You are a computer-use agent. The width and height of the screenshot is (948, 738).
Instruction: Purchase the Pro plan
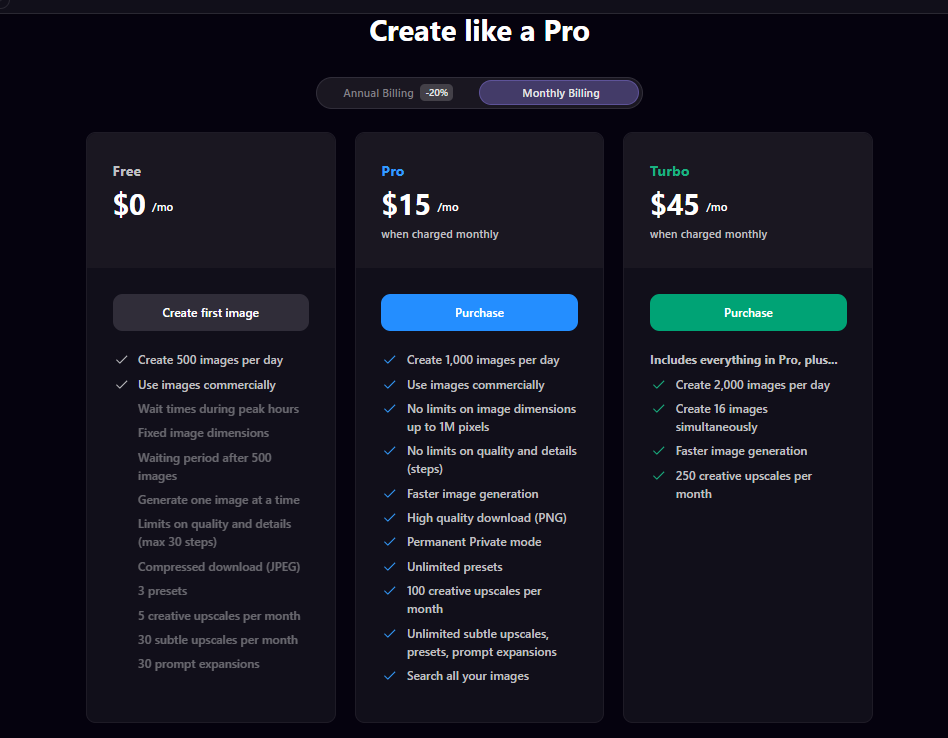click(479, 312)
